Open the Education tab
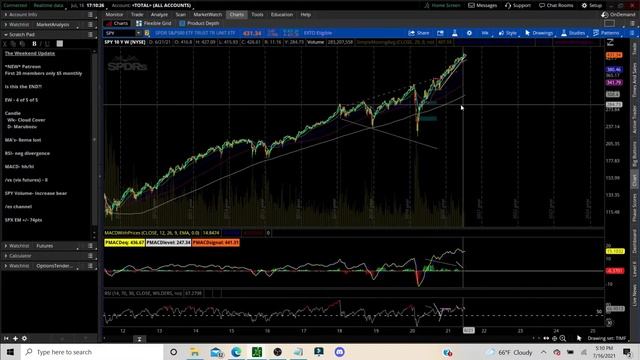640x360 pixels. [x=282, y=14]
